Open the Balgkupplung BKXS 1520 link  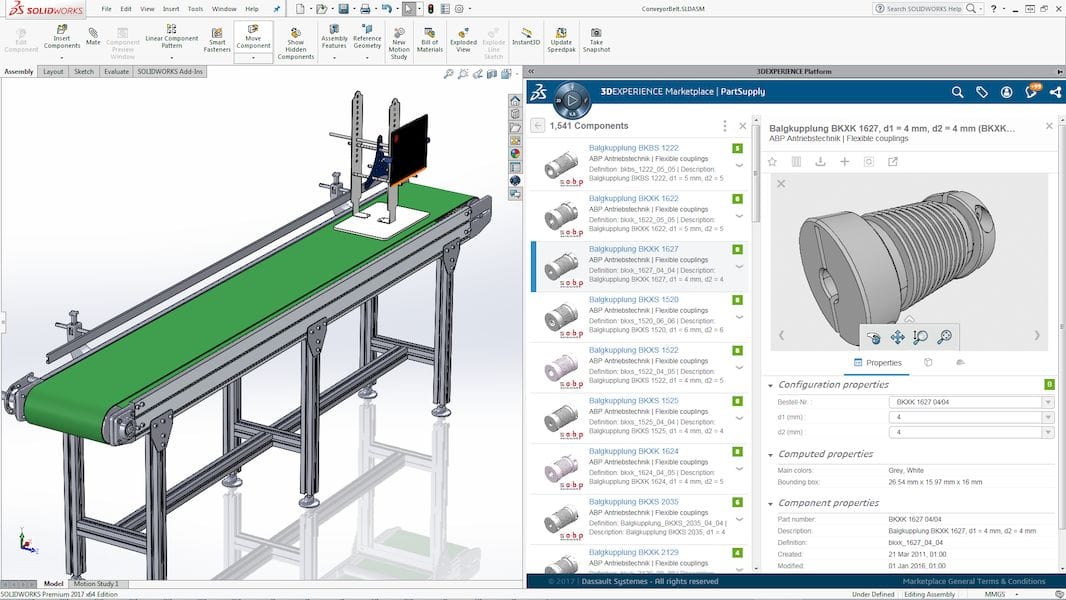point(633,299)
